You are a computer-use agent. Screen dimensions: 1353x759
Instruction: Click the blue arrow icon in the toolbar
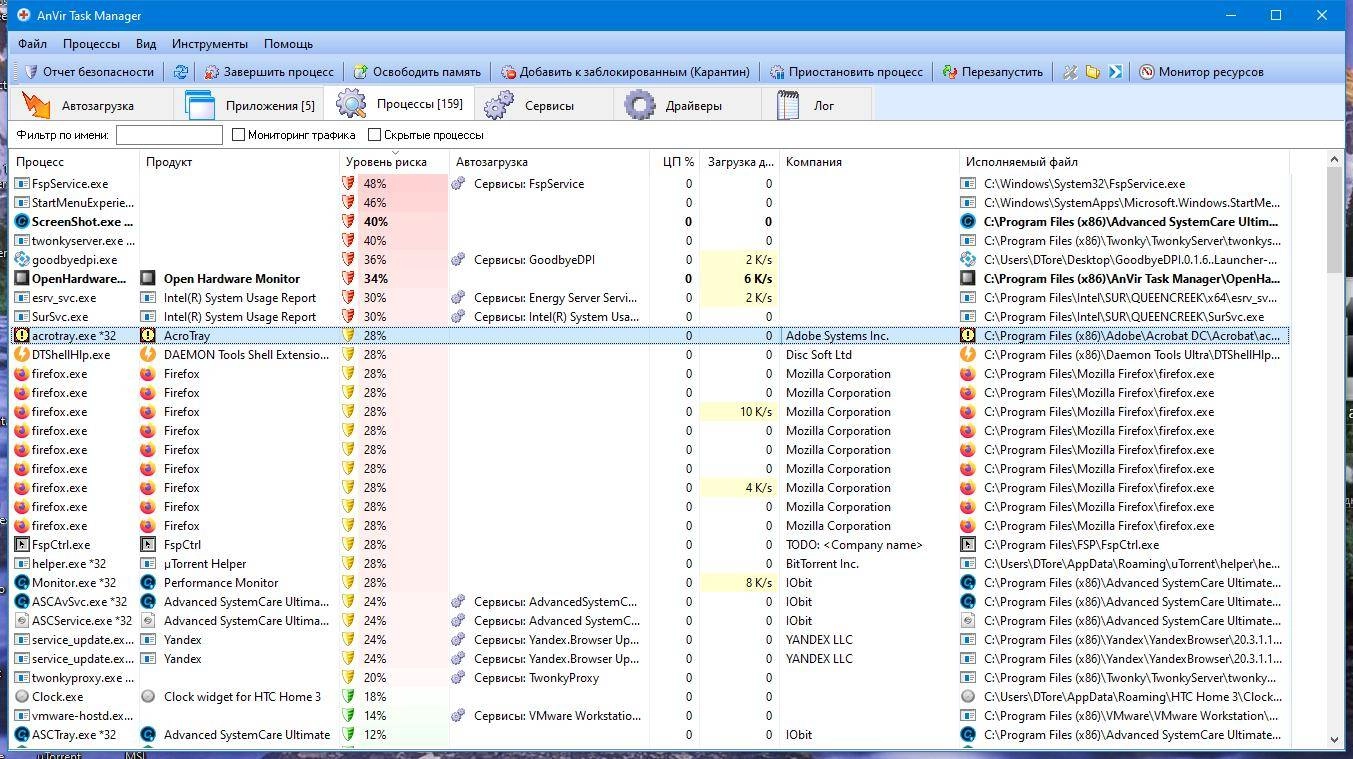point(1115,72)
